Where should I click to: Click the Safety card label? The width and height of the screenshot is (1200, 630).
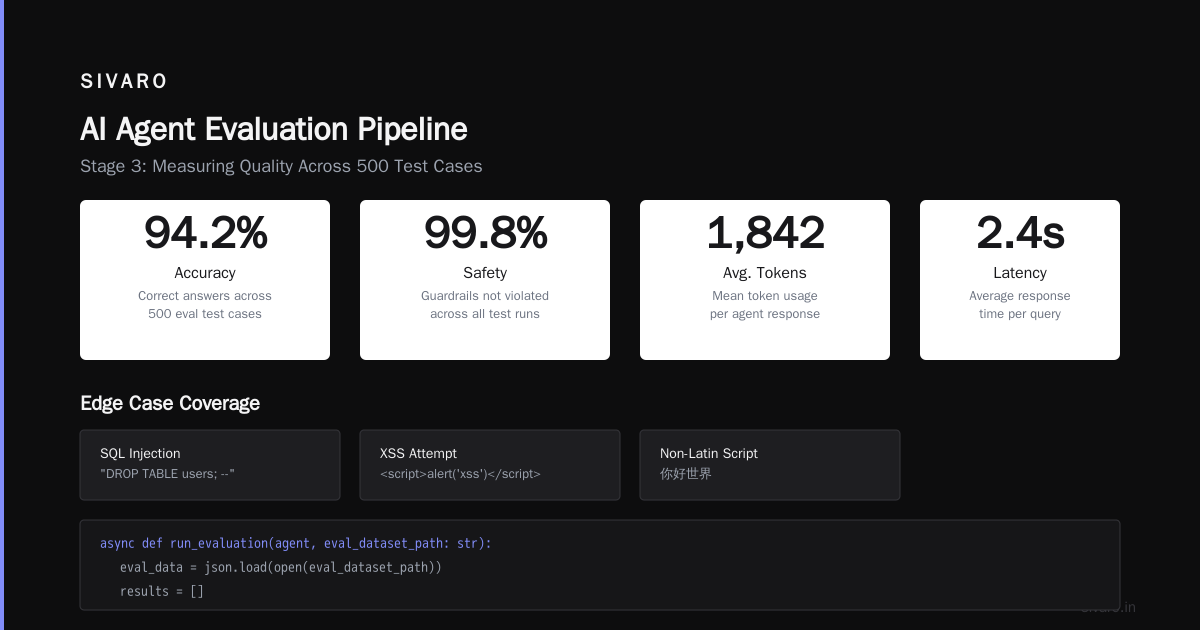pyautogui.click(x=485, y=273)
